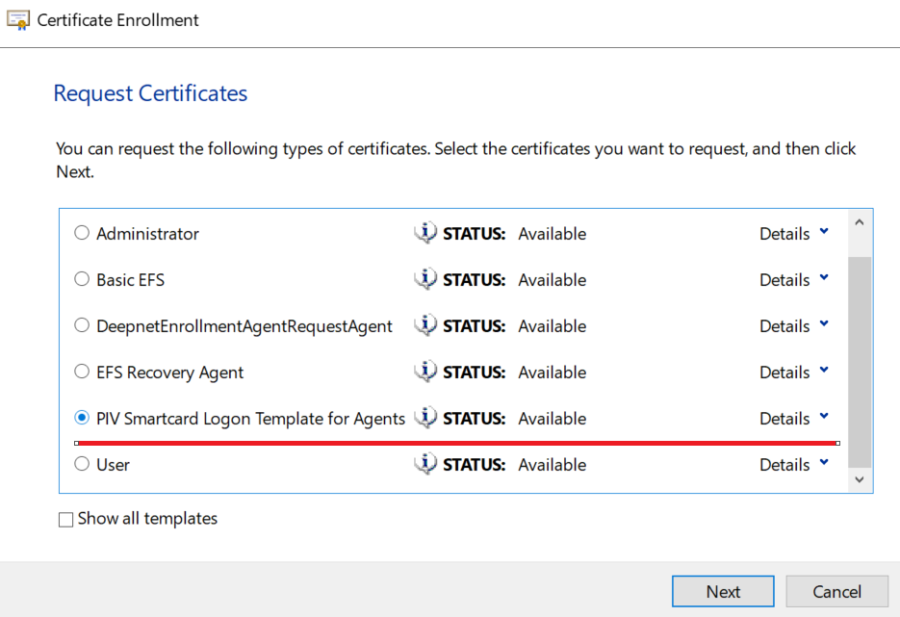Image resolution: width=900 pixels, height=617 pixels.
Task: Cancel the certificate enrollment
Action: [836, 591]
